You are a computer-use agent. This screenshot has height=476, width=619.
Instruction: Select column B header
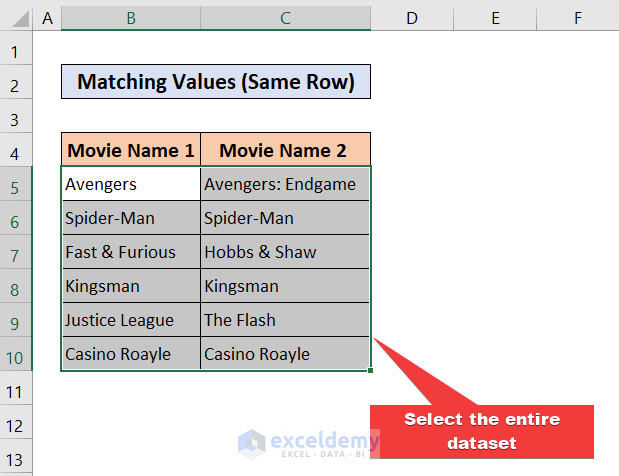pyautogui.click(x=130, y=17)
